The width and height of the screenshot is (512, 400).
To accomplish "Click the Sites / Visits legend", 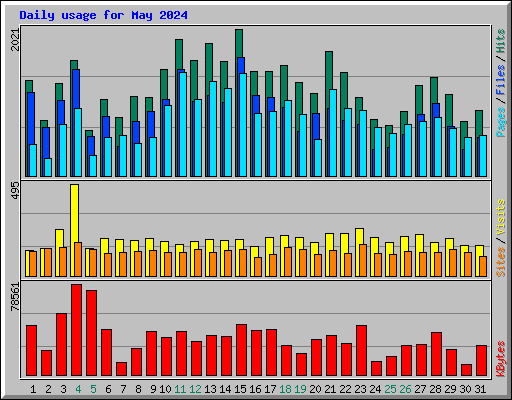I will tap(501, 238).
